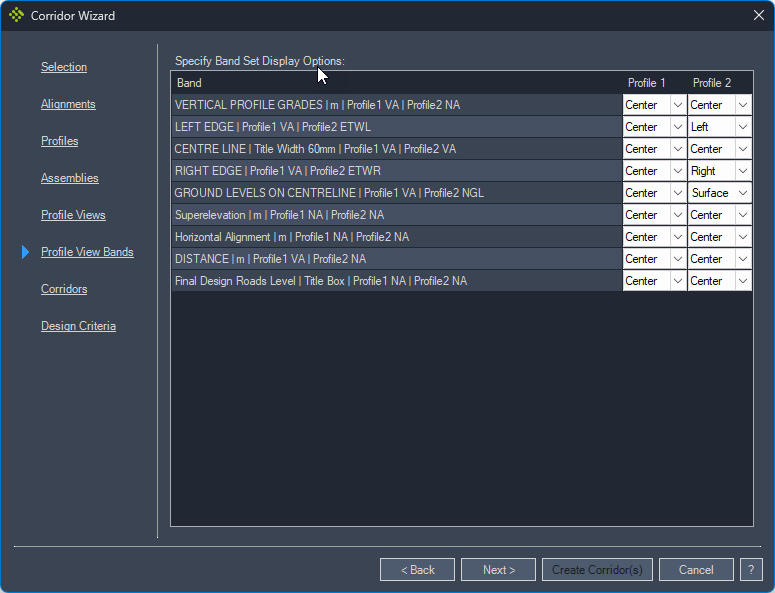Open Profile 2 dropdown for Final Design Roads Level
The image size is (775, 593).
point(720,281)
